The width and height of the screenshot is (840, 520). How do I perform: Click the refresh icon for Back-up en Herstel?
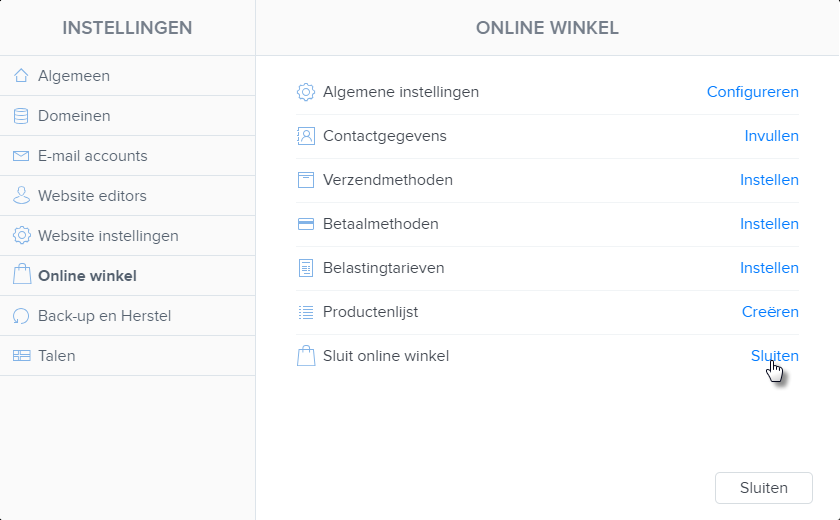pyautogui.click(x=21, y=316)
